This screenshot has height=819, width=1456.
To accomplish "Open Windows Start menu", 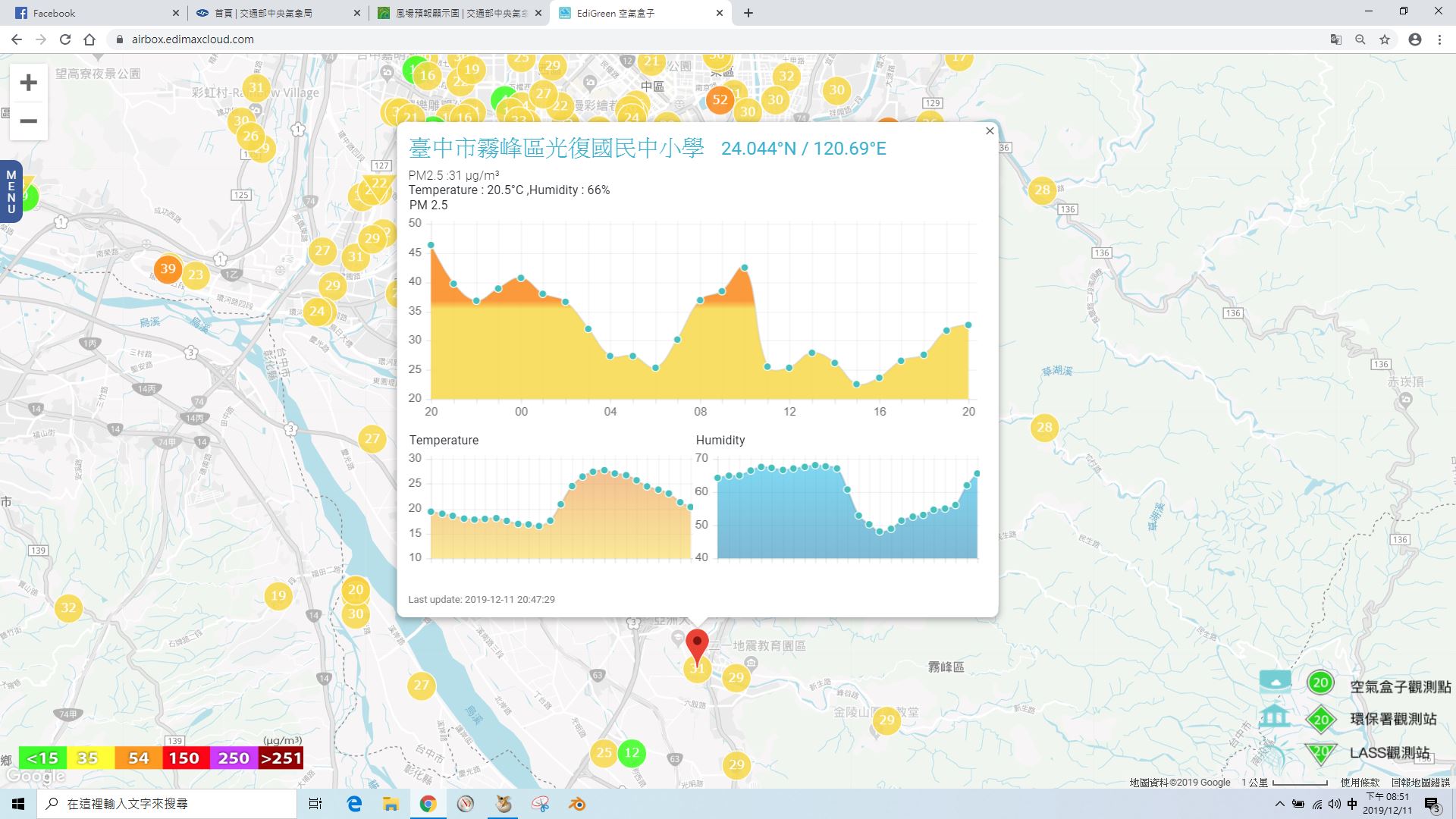I will click(x=18, y=804).
